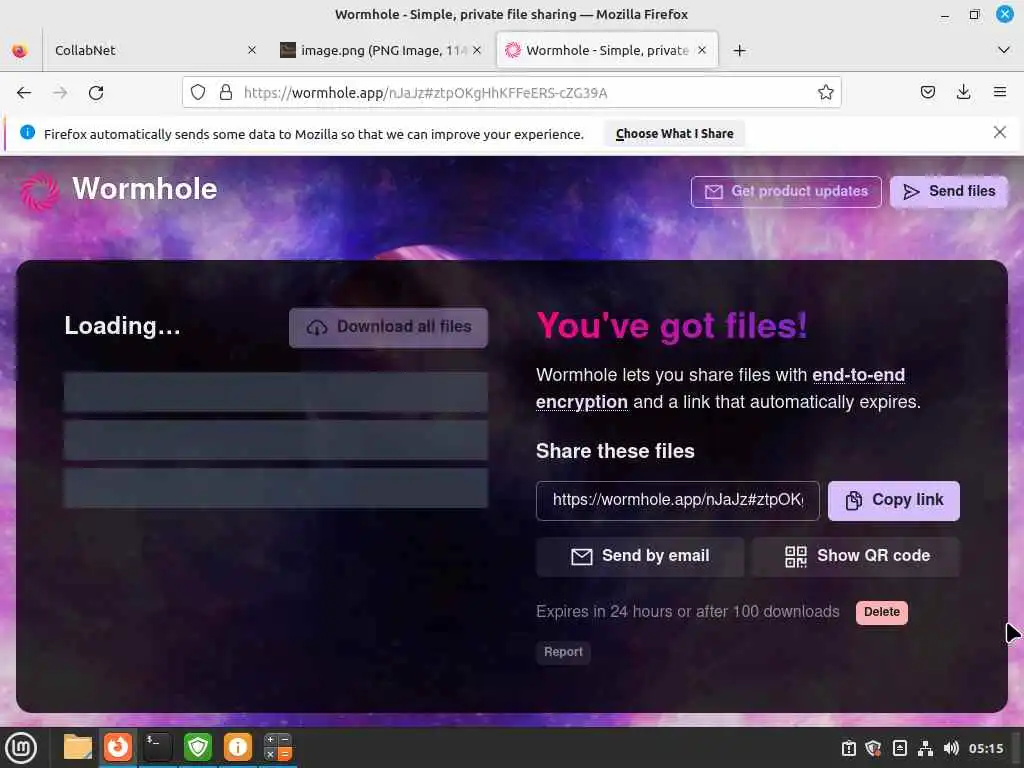Open the Pocket save icon

[927, 93]
